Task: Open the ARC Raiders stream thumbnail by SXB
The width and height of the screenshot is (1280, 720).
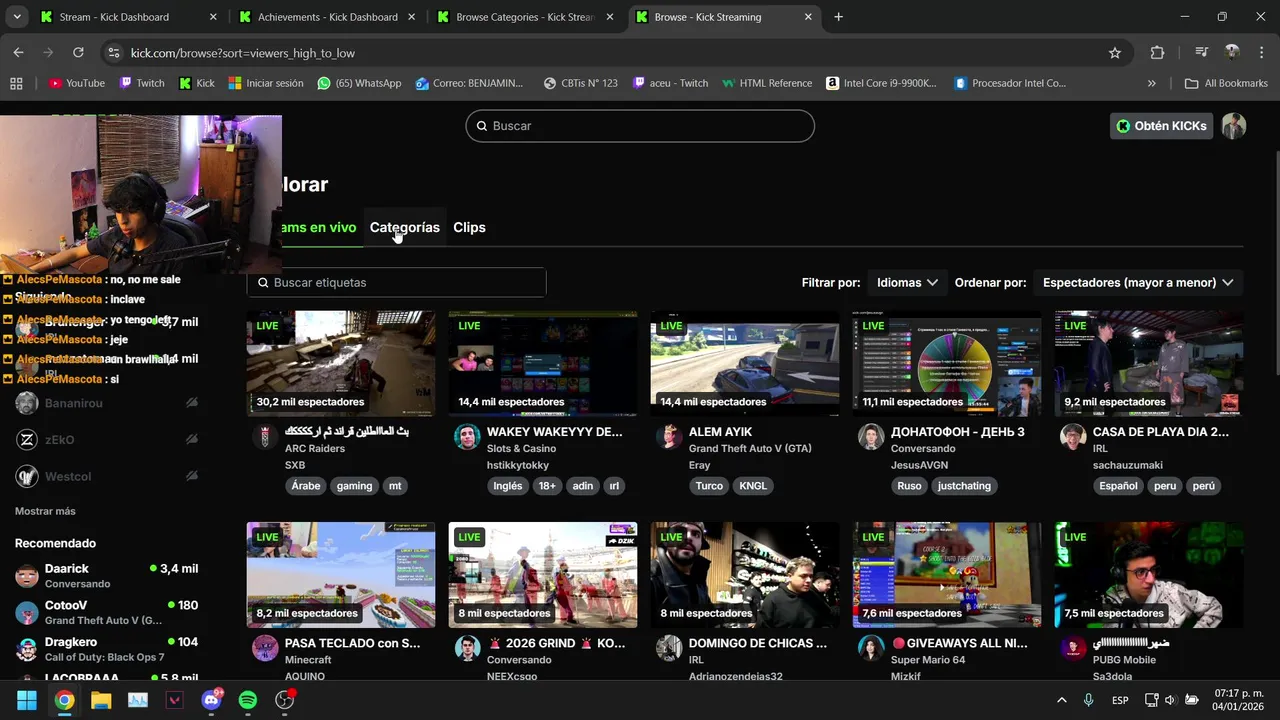Action: 341,363
